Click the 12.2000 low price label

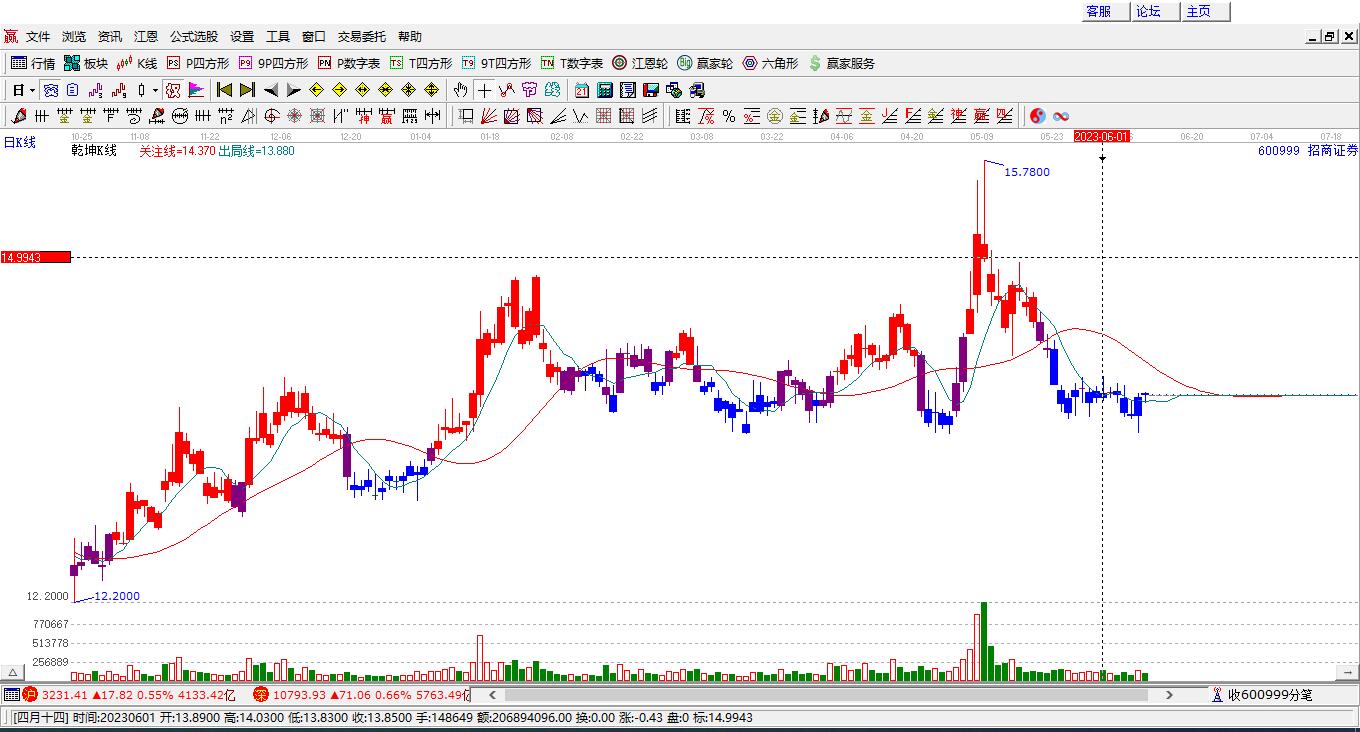point(117,596)
